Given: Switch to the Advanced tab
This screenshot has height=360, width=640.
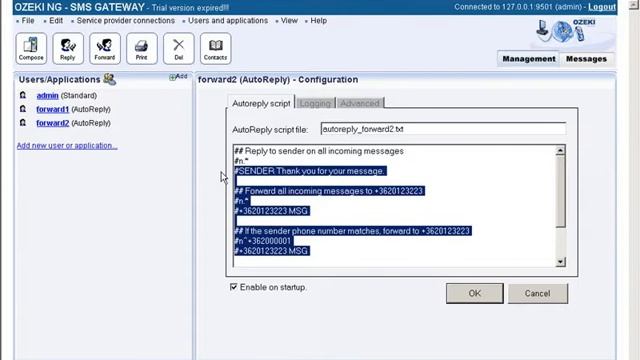Looking at the screenshot, I should click(x=360, y=103).
